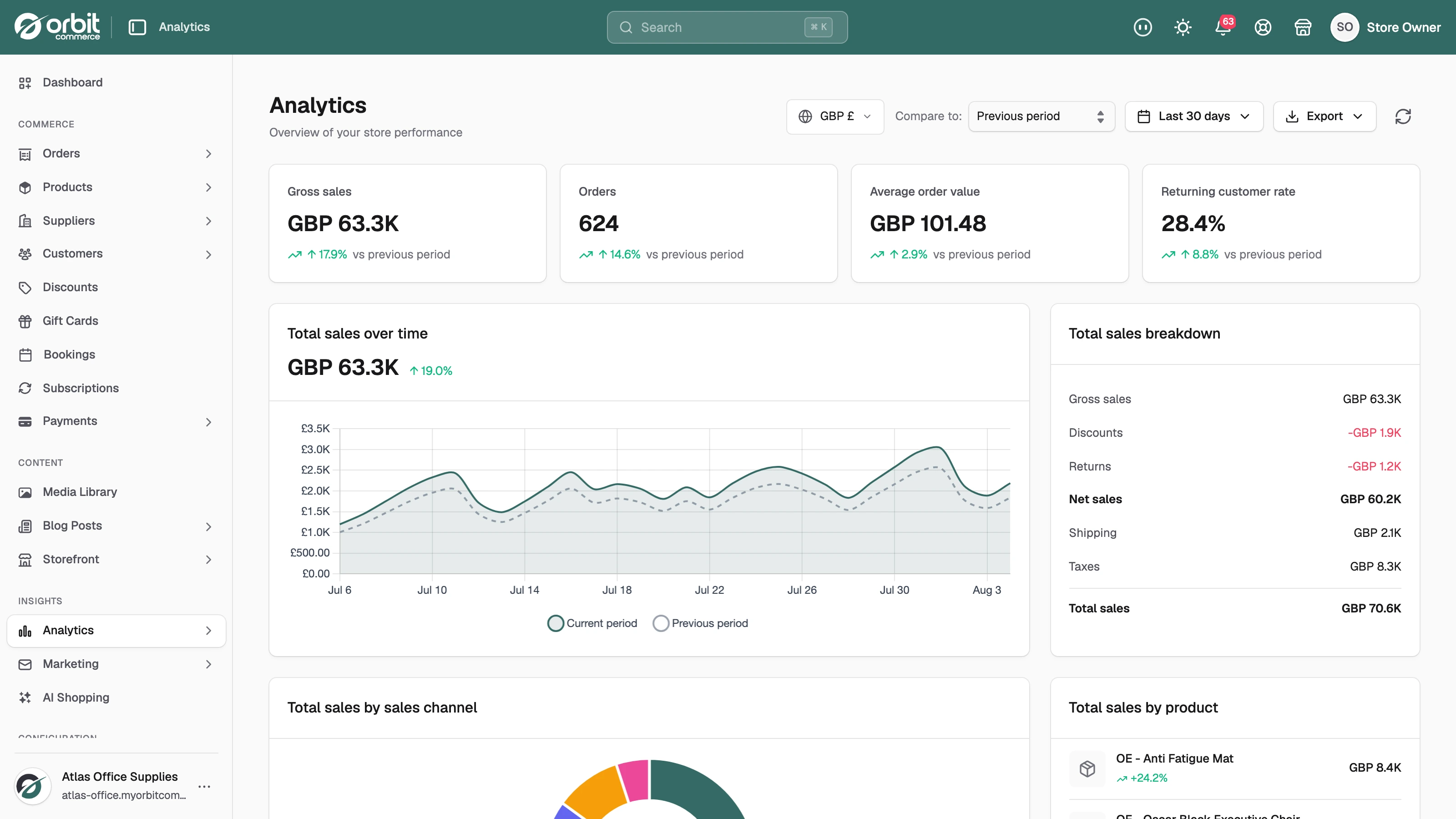Expand the Products submenu chevron
The width and height of the screenshot is (1456, 819).
pyautogui.click(x=208, y=187)
